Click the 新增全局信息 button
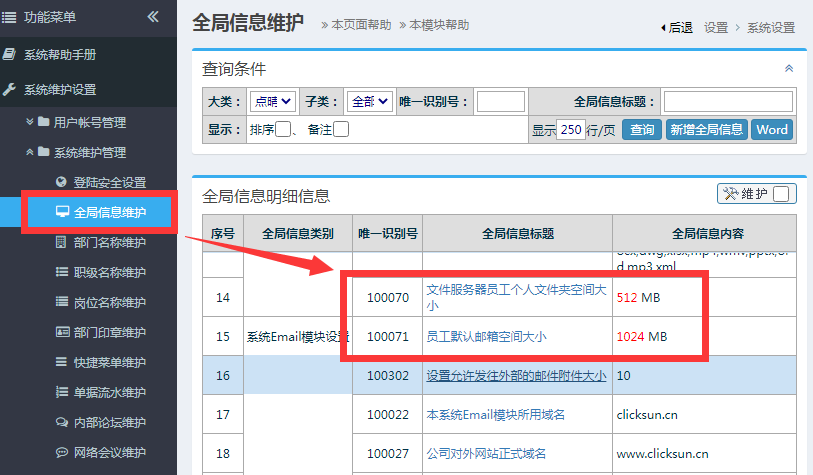Image resolution: width=813 pixels, height=475 pixels. (706, 130)
